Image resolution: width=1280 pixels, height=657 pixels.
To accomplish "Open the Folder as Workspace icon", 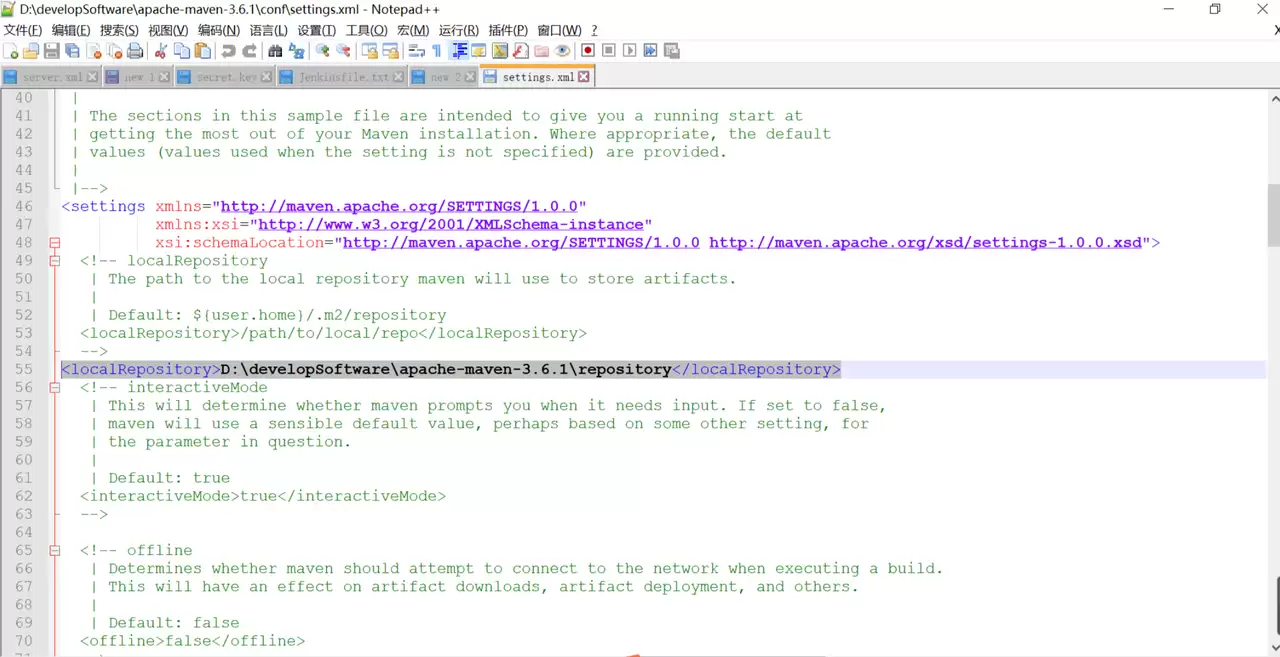I will [541, 51].
